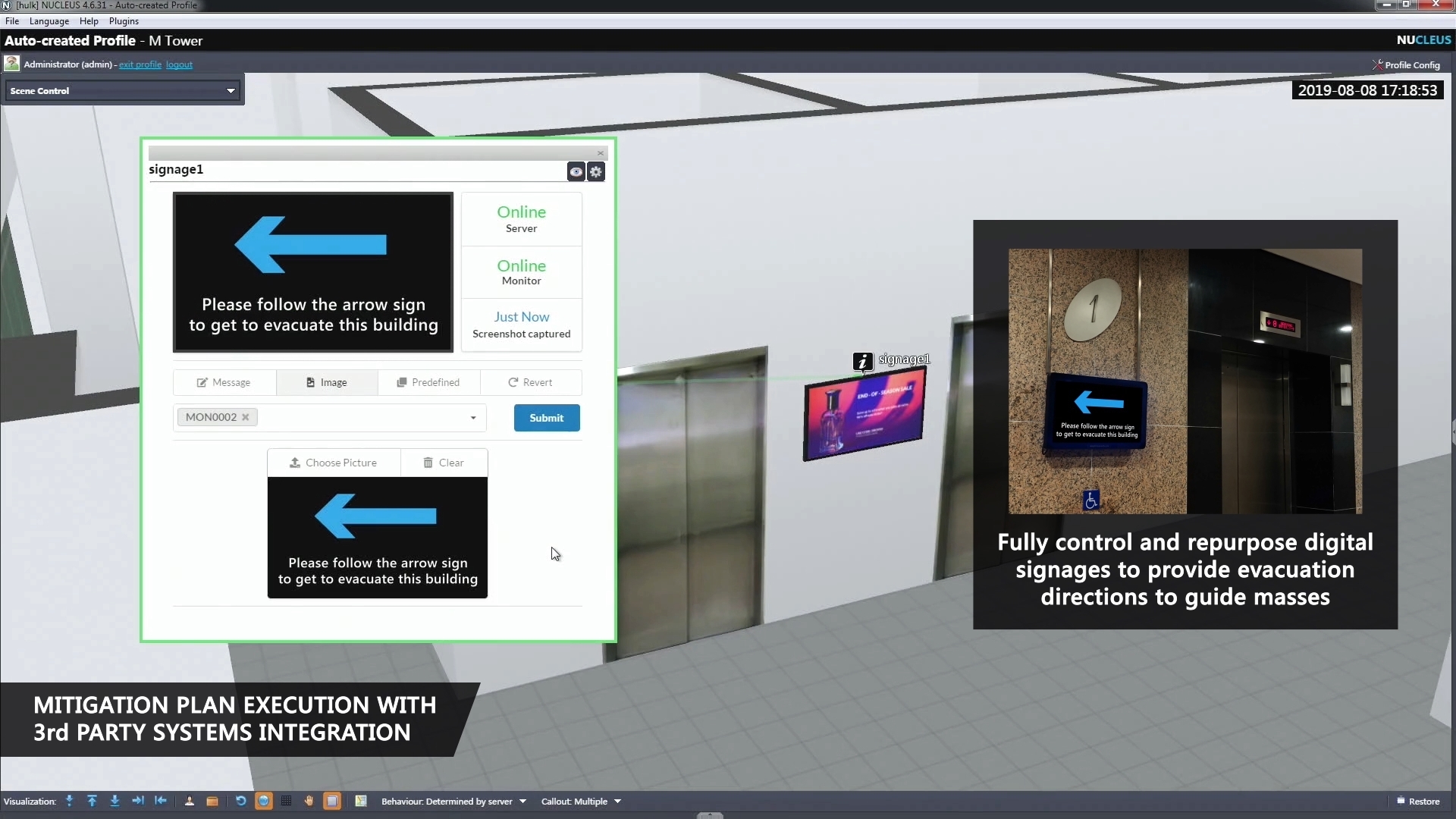Toggle the highlighted globe view icon

point(264,801)
